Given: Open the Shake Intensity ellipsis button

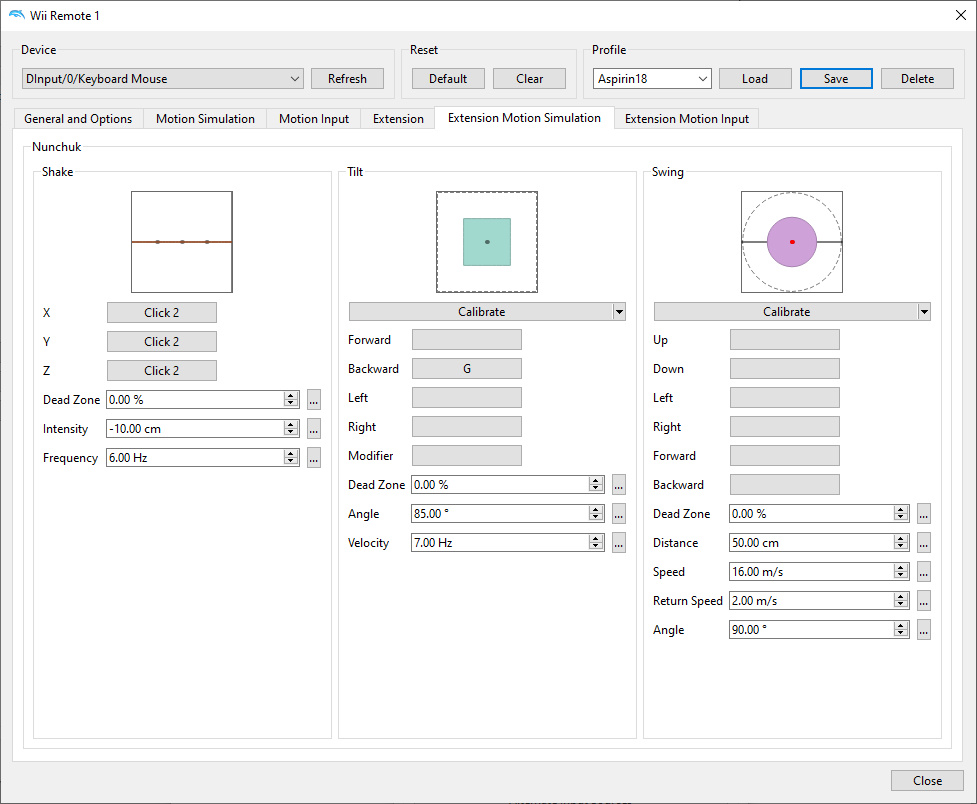Looking at the screenshot, I should [313, 429].
